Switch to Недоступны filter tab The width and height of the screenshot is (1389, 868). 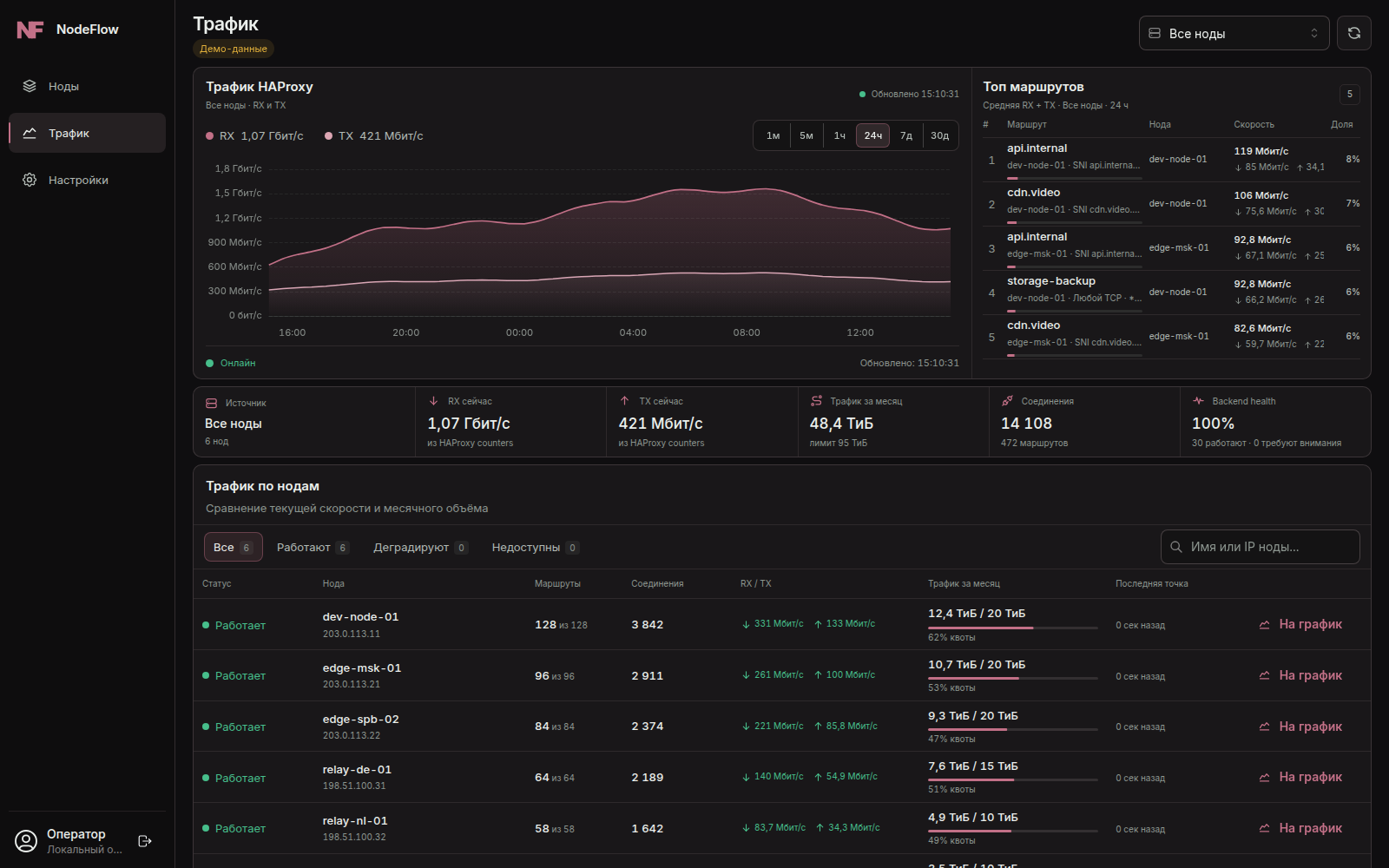tap(535, 547)
